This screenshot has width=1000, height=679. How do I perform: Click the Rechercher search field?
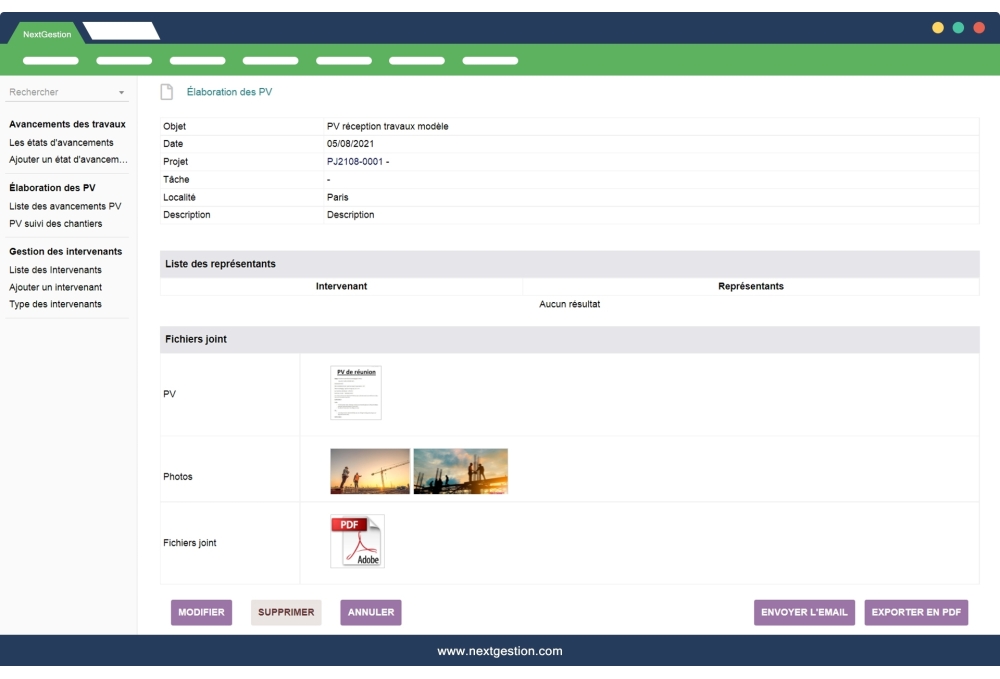[x=58, y=92]
